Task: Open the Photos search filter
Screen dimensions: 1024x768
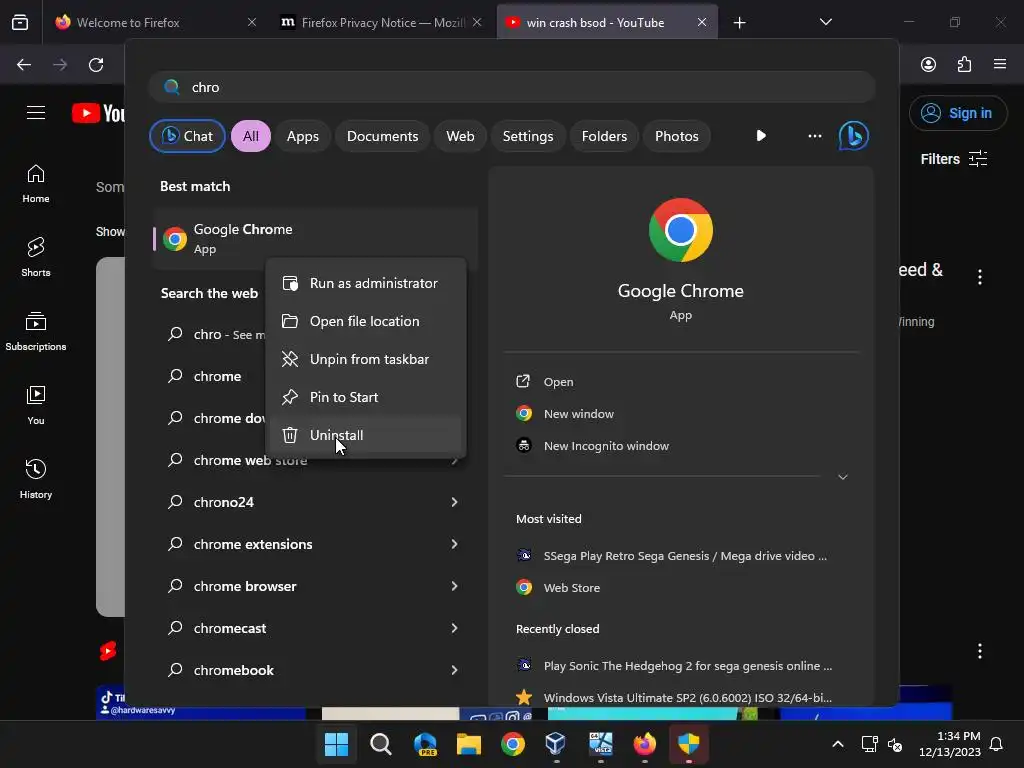Action: (677, 136)
